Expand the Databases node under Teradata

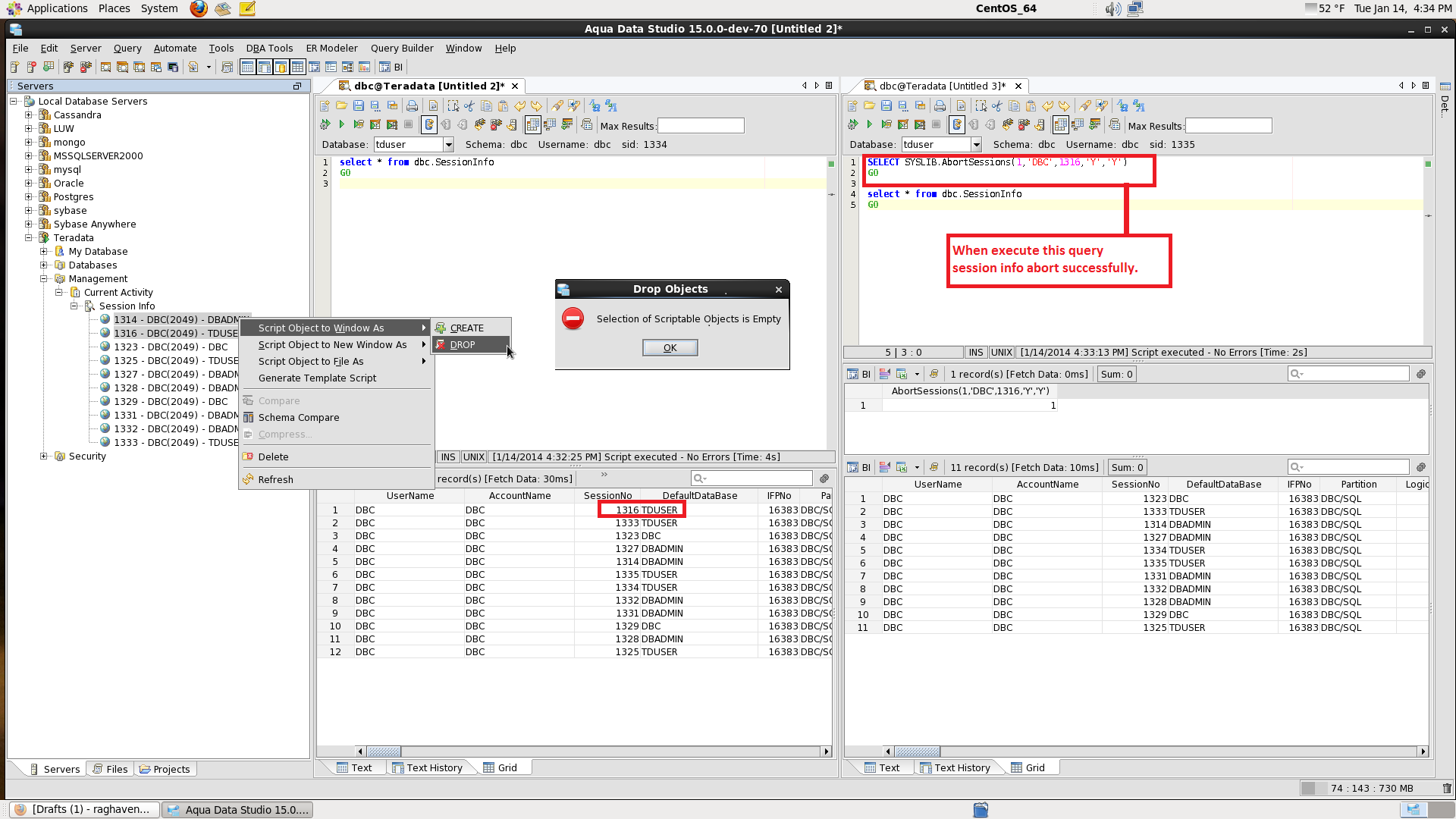point(44,265)
